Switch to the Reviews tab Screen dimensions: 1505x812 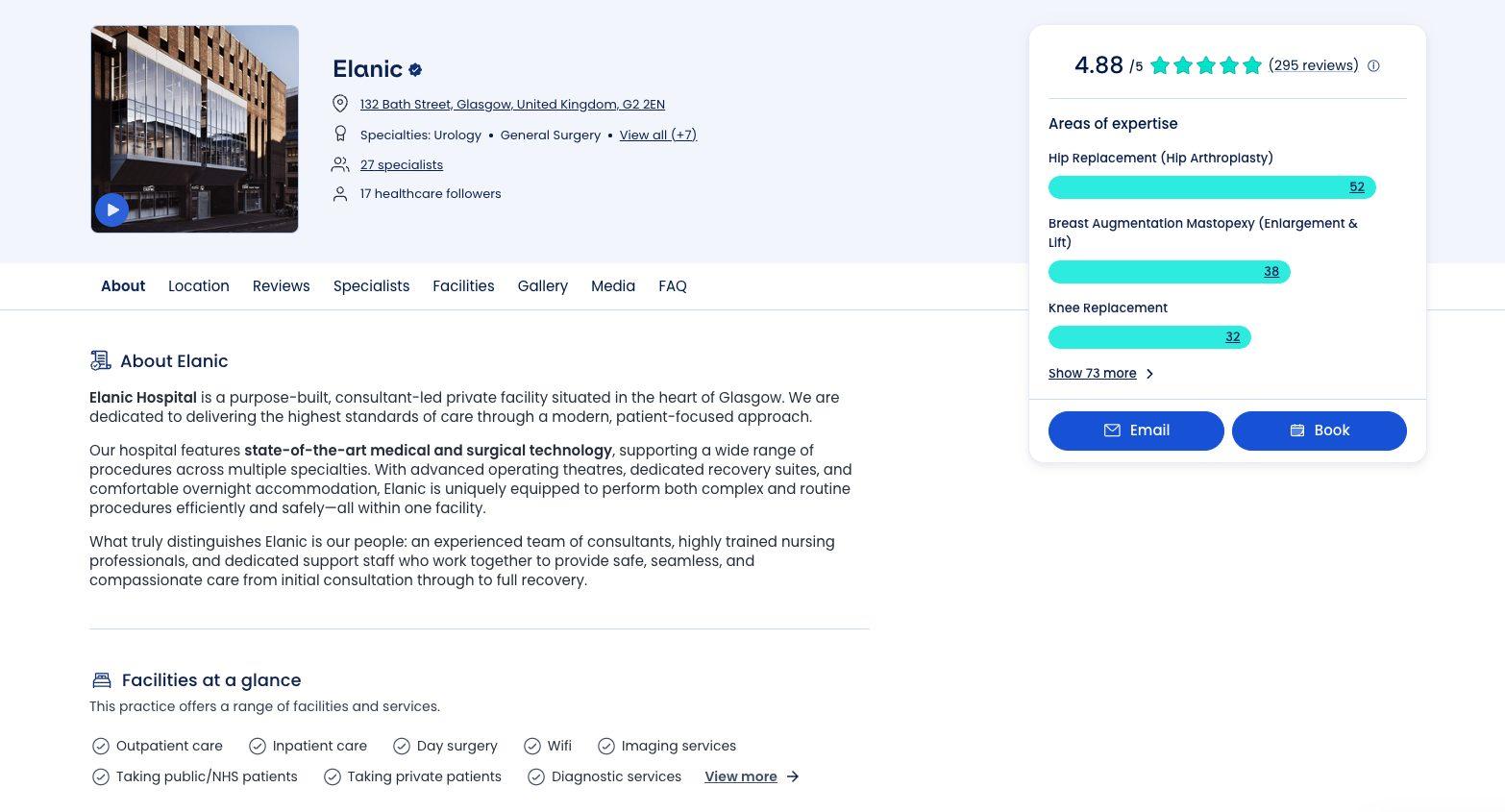(x=282, y=286)
